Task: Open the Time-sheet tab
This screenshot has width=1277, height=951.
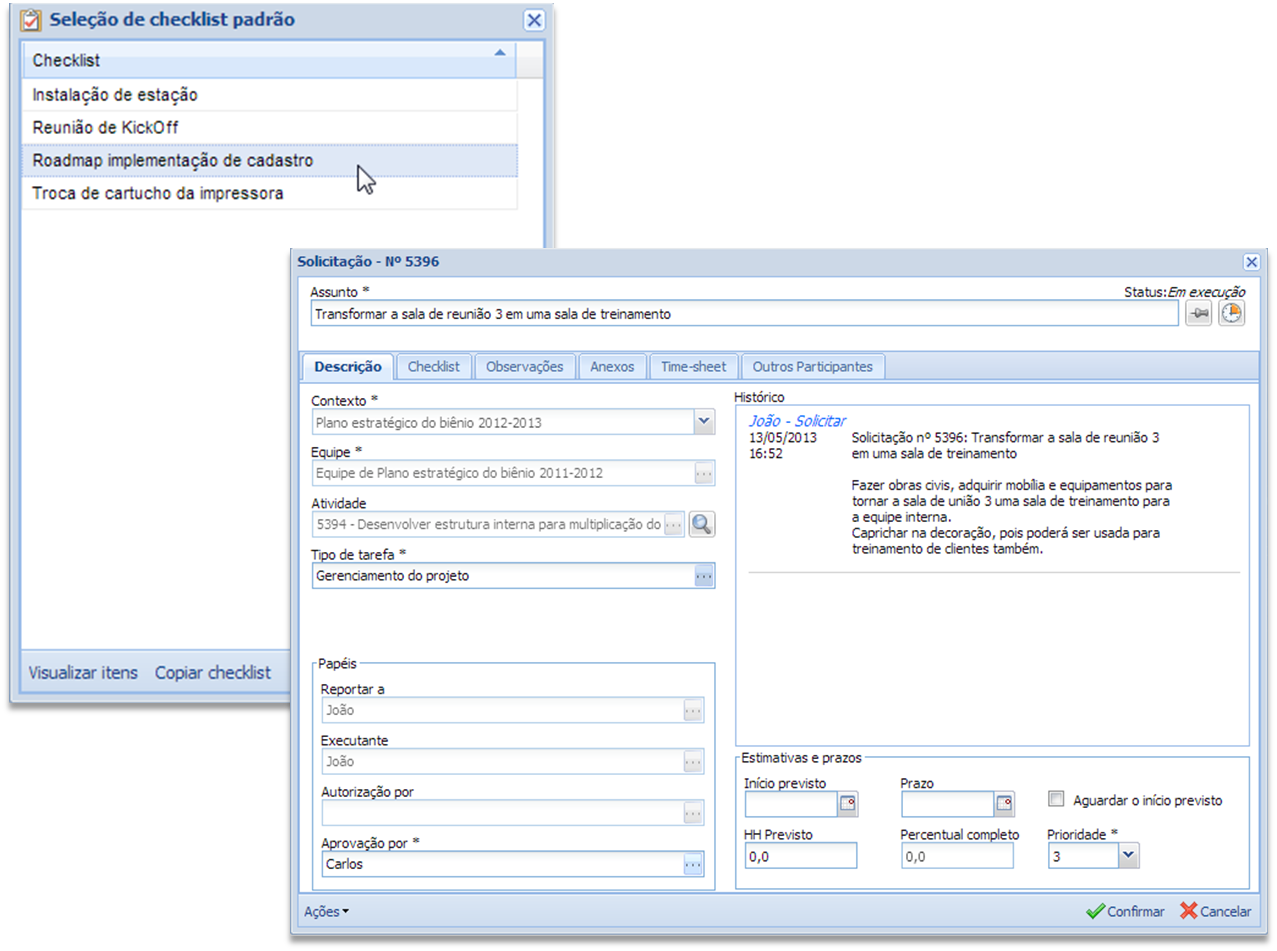Action: 693,367
